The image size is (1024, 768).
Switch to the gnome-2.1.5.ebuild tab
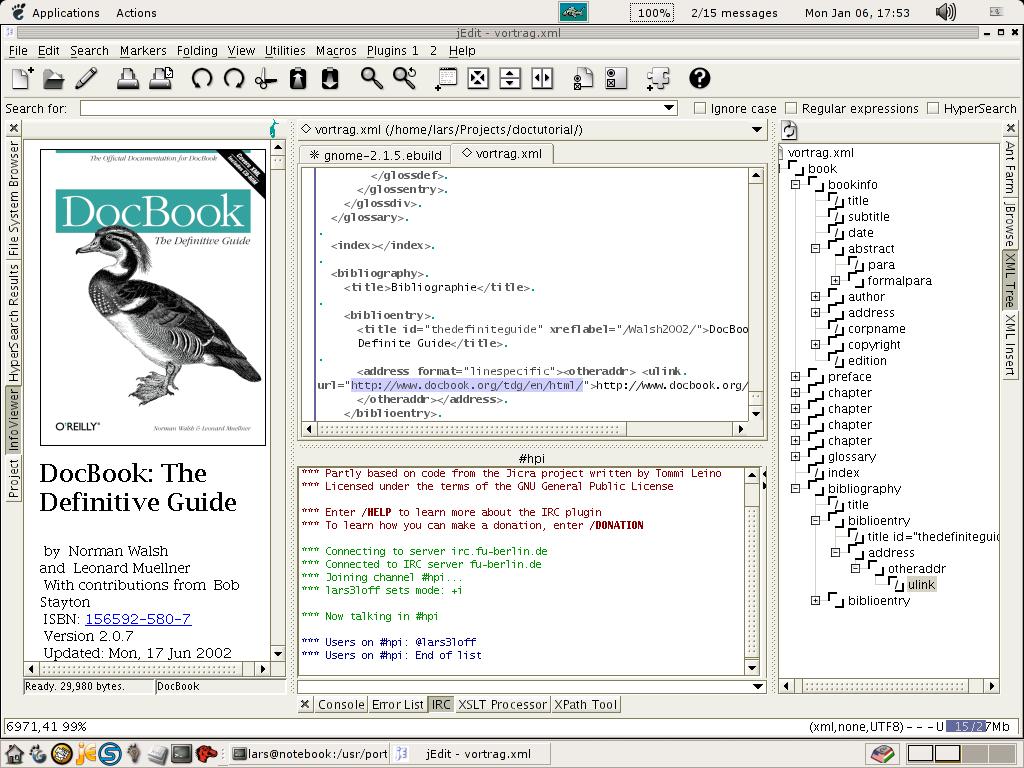coord(375,154)
